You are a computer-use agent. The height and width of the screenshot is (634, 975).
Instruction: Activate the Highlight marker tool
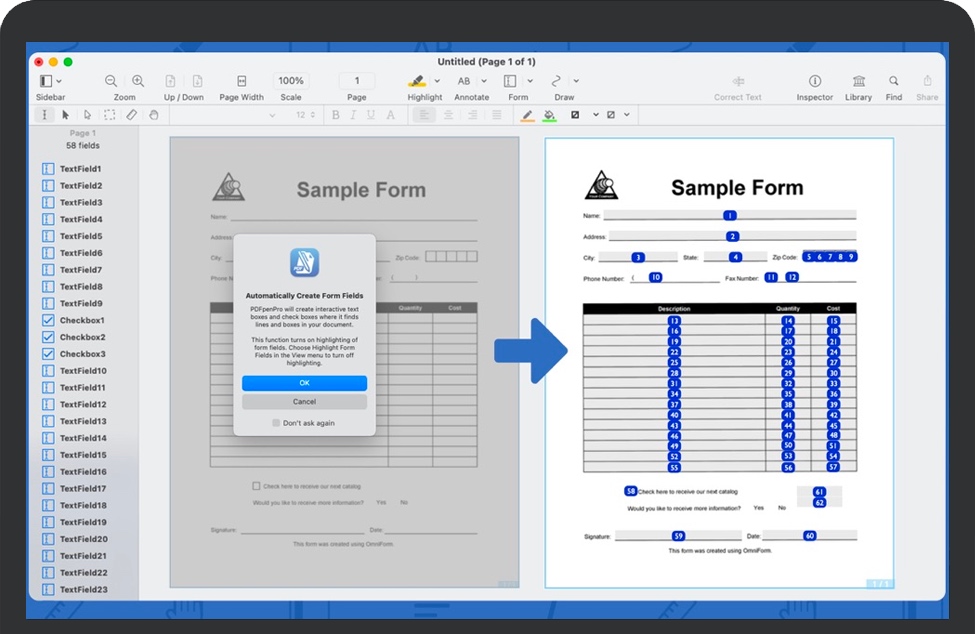tap(417, 81)
